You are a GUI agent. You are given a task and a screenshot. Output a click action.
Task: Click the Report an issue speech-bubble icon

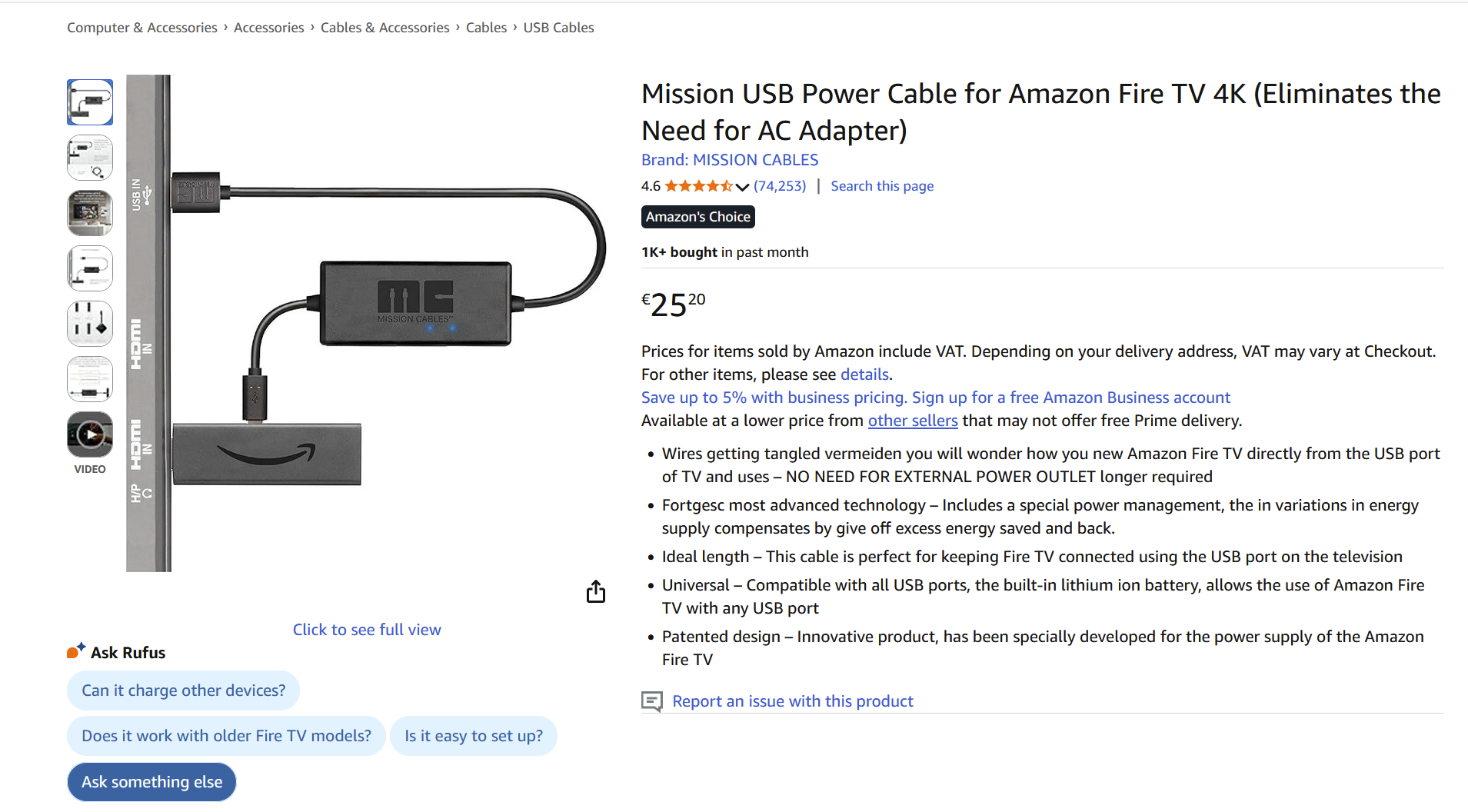click(x=651, y=701)
